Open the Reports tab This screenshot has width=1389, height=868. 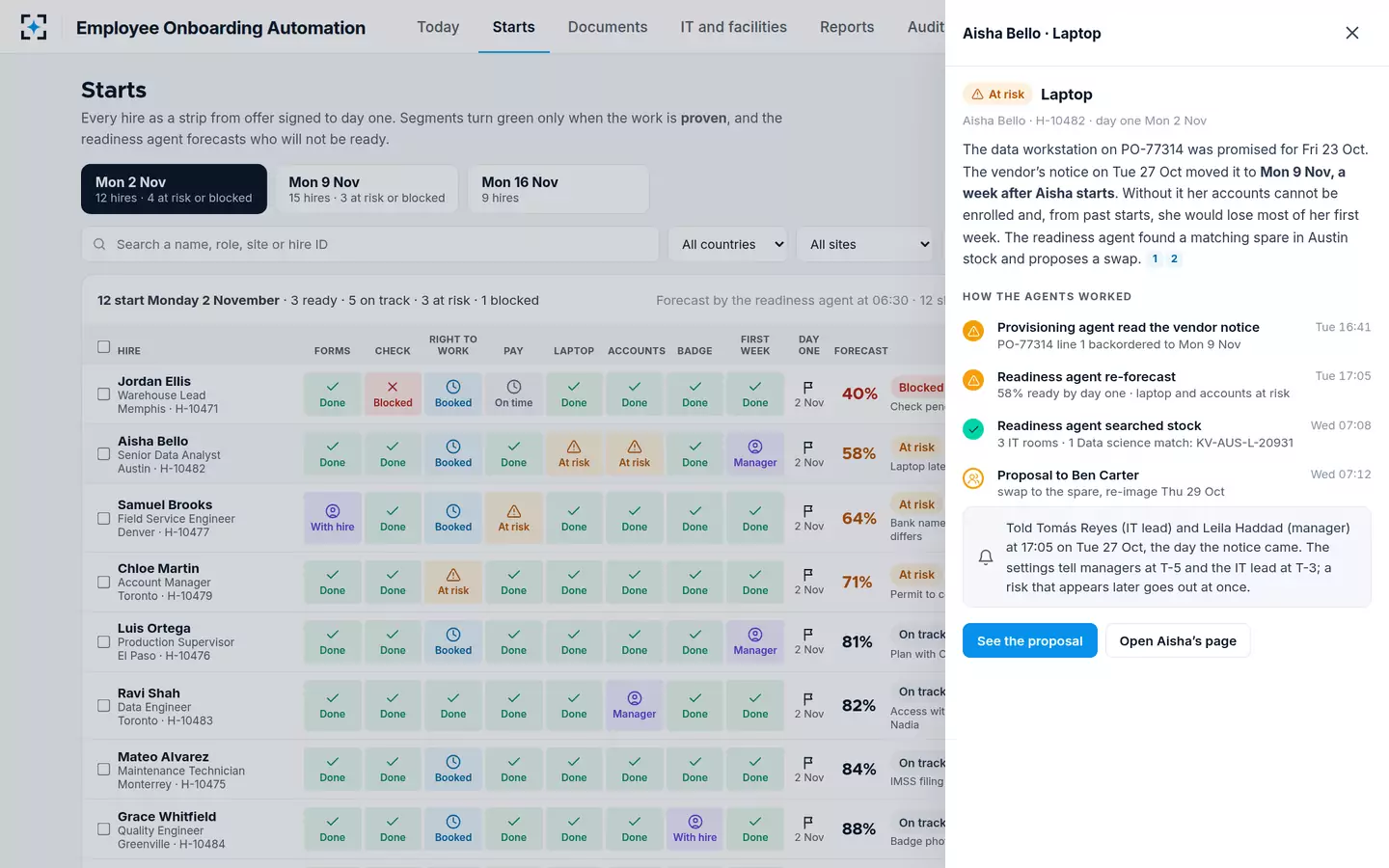pyautogui.click(x=847, y=27)
